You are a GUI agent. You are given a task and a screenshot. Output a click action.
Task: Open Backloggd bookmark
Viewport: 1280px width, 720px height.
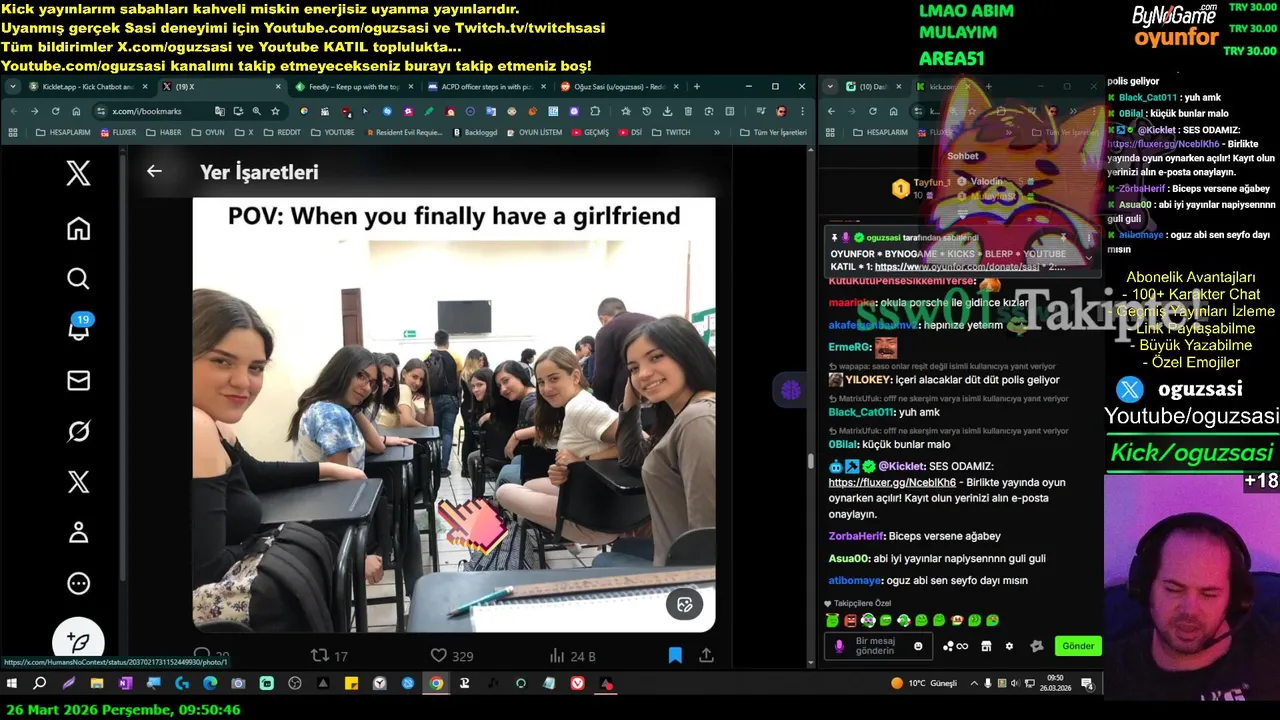(x=475, y=132)
